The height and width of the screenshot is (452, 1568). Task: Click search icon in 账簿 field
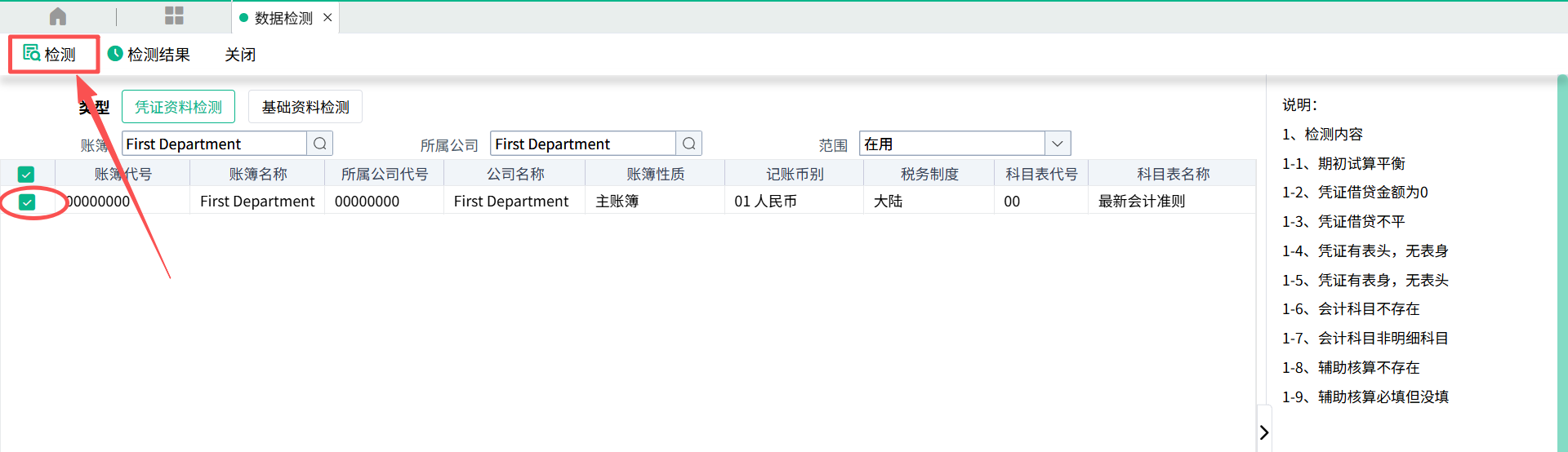pos(320,144)
